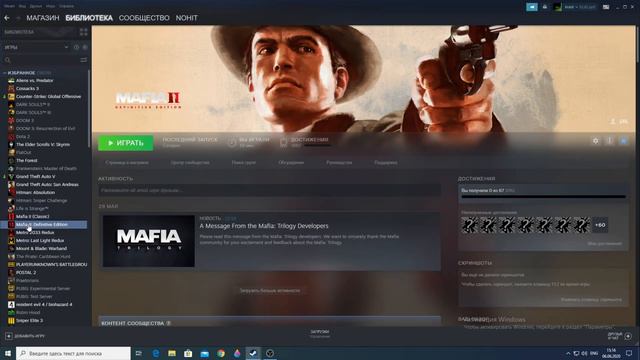Open downloads status at bottom center

tap(320, 334)
